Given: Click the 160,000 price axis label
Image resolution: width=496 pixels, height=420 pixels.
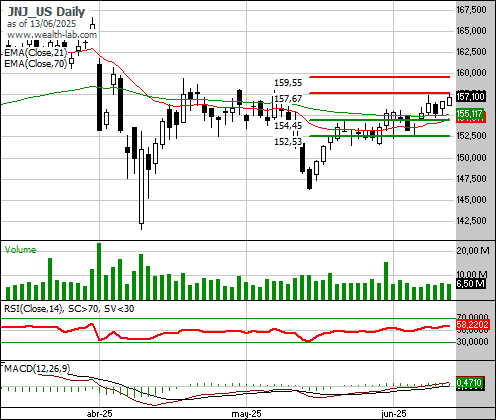Looking at the screenshot, I should (x=471, y=73).
